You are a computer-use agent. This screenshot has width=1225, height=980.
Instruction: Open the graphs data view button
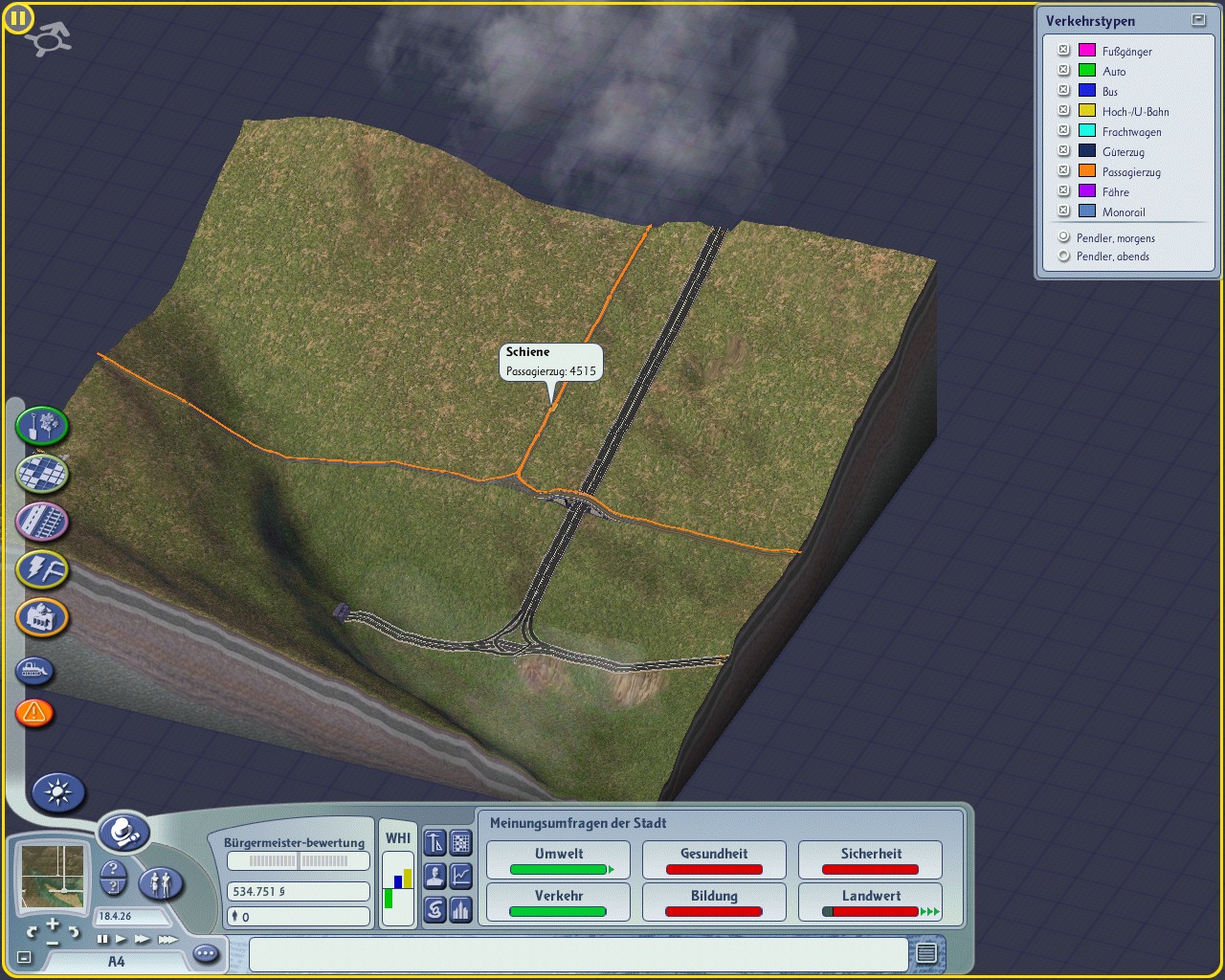click(x=461, y=875)
